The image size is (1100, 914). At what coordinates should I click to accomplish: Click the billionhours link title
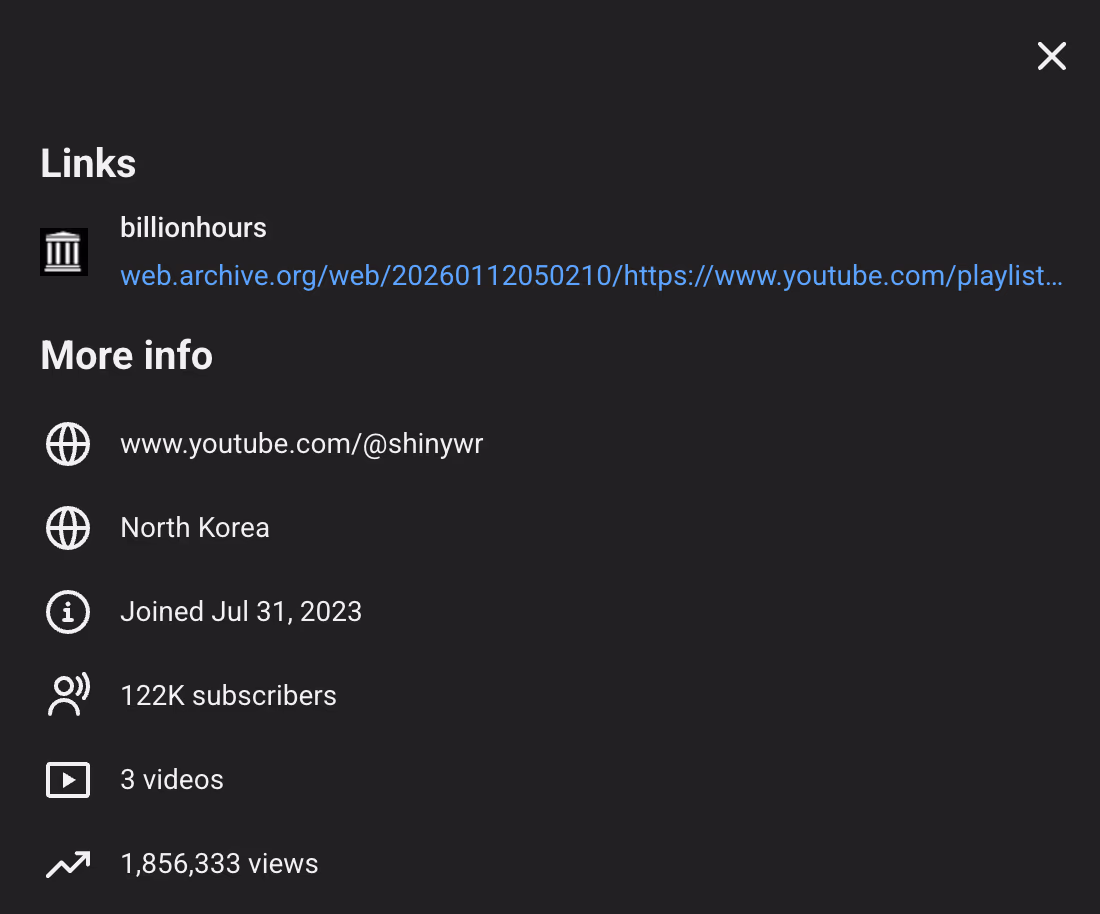[193, 228]
